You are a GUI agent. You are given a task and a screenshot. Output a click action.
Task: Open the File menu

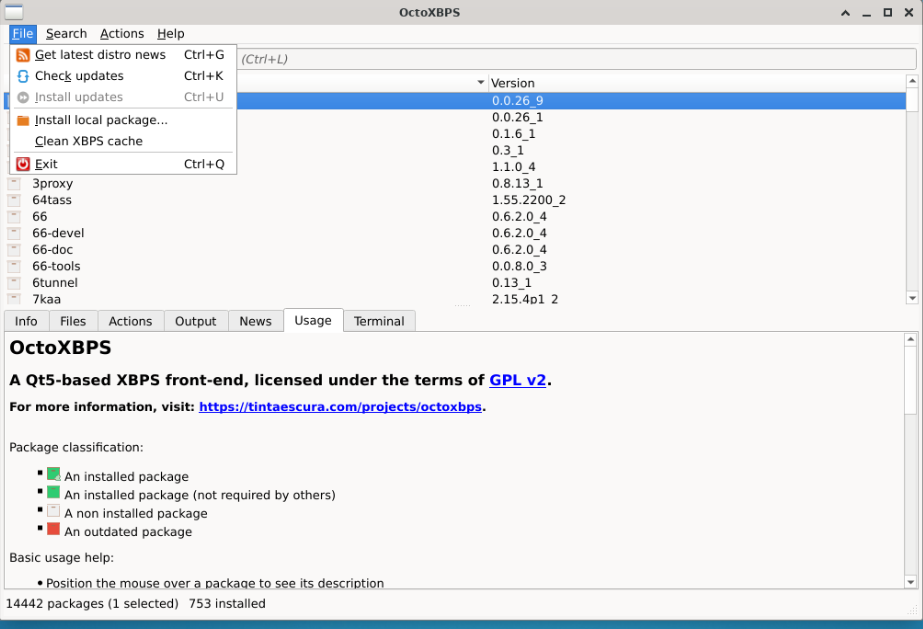point(23,34)
